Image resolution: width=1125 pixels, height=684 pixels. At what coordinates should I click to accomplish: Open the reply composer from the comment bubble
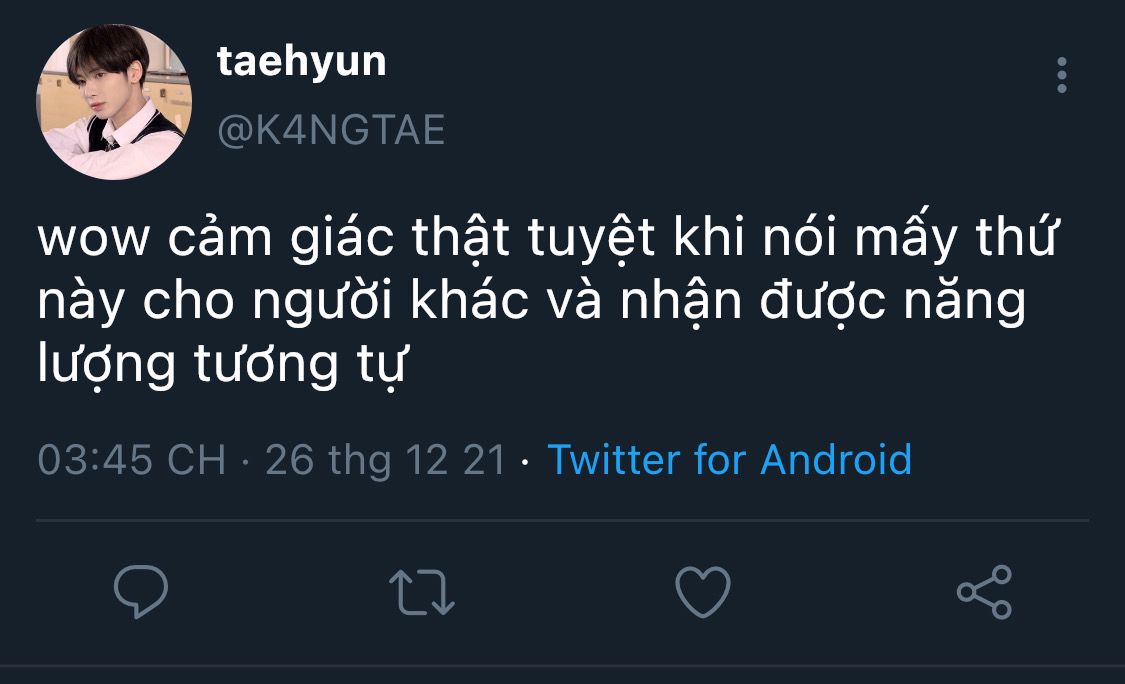141,591
